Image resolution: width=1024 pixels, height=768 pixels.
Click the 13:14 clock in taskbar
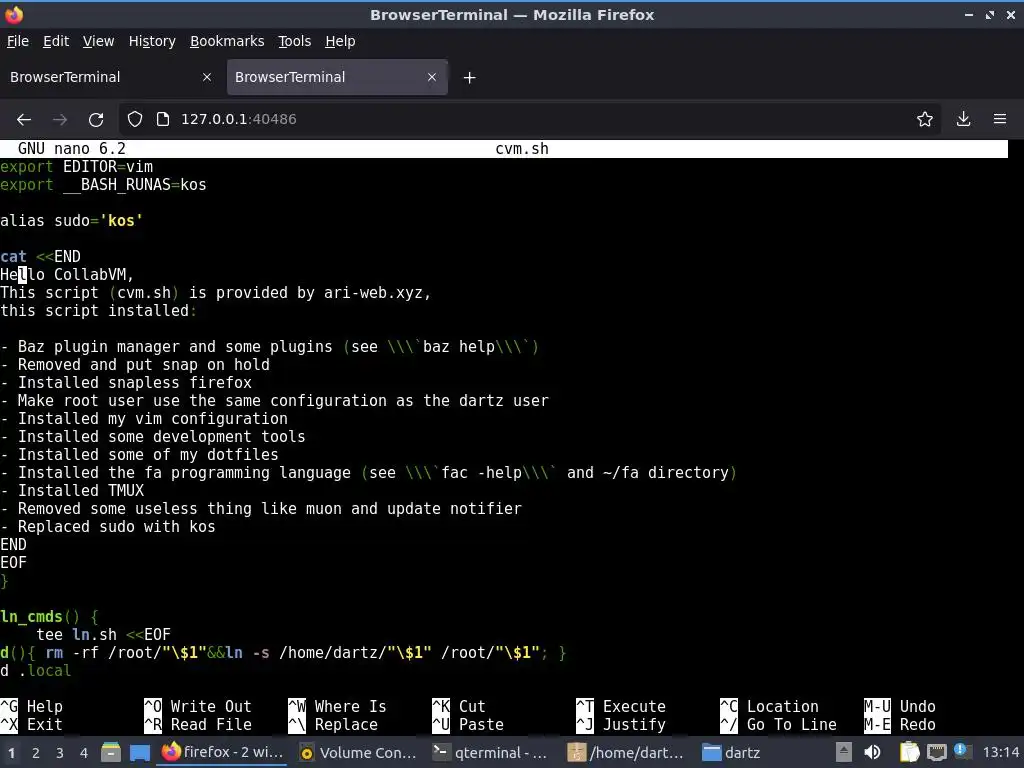tap(1000, 752)
